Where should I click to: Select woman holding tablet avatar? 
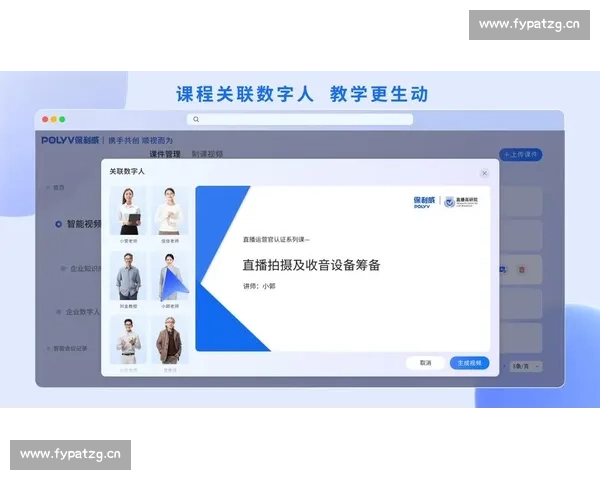tap(128, 211)
